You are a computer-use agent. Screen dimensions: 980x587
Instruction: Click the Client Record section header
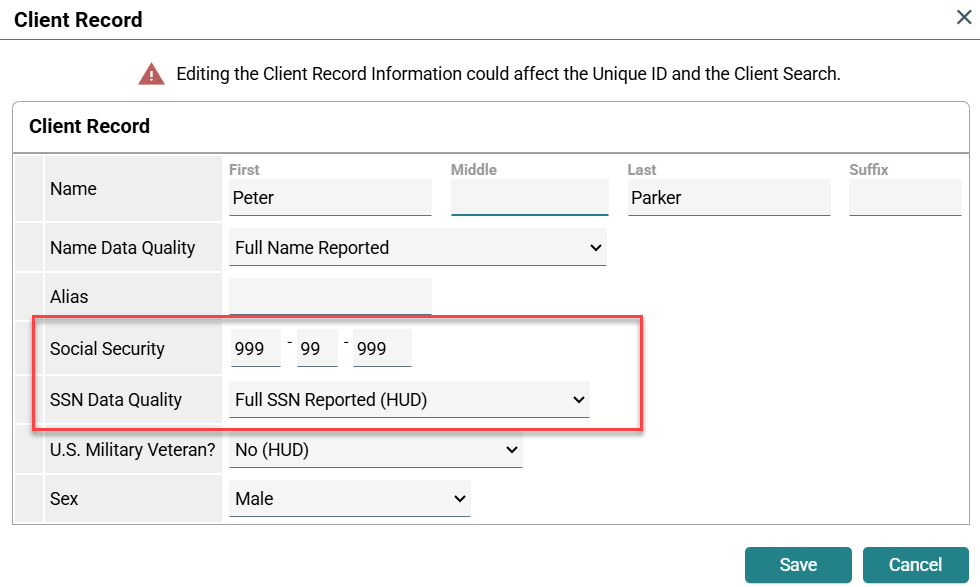tap(90, 126)
